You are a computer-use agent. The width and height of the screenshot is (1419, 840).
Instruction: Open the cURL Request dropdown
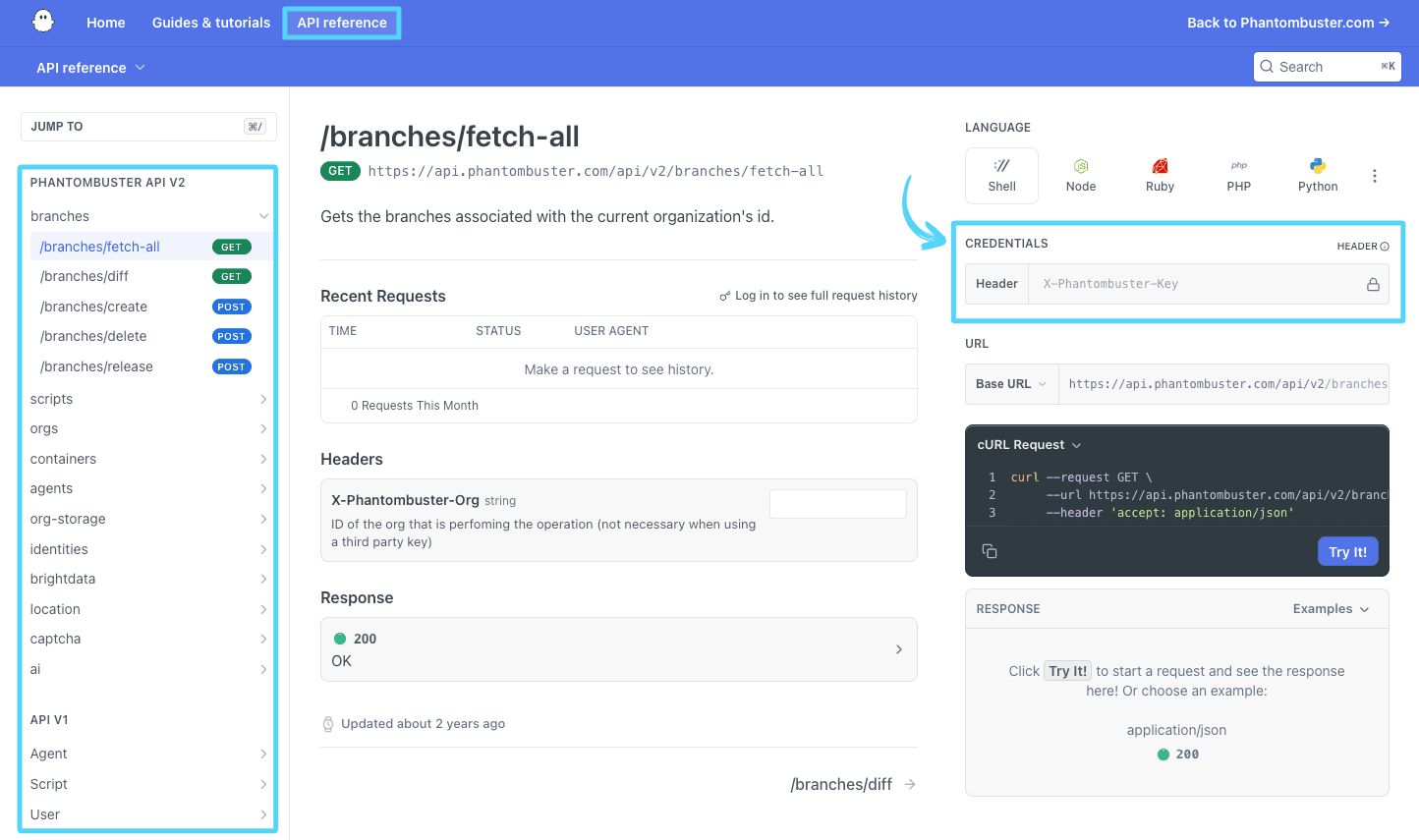1029,445
